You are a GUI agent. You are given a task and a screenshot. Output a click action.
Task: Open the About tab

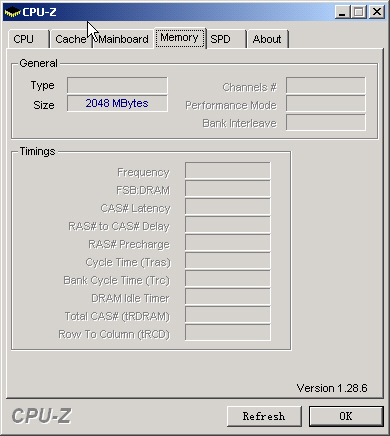coord(267,39)
